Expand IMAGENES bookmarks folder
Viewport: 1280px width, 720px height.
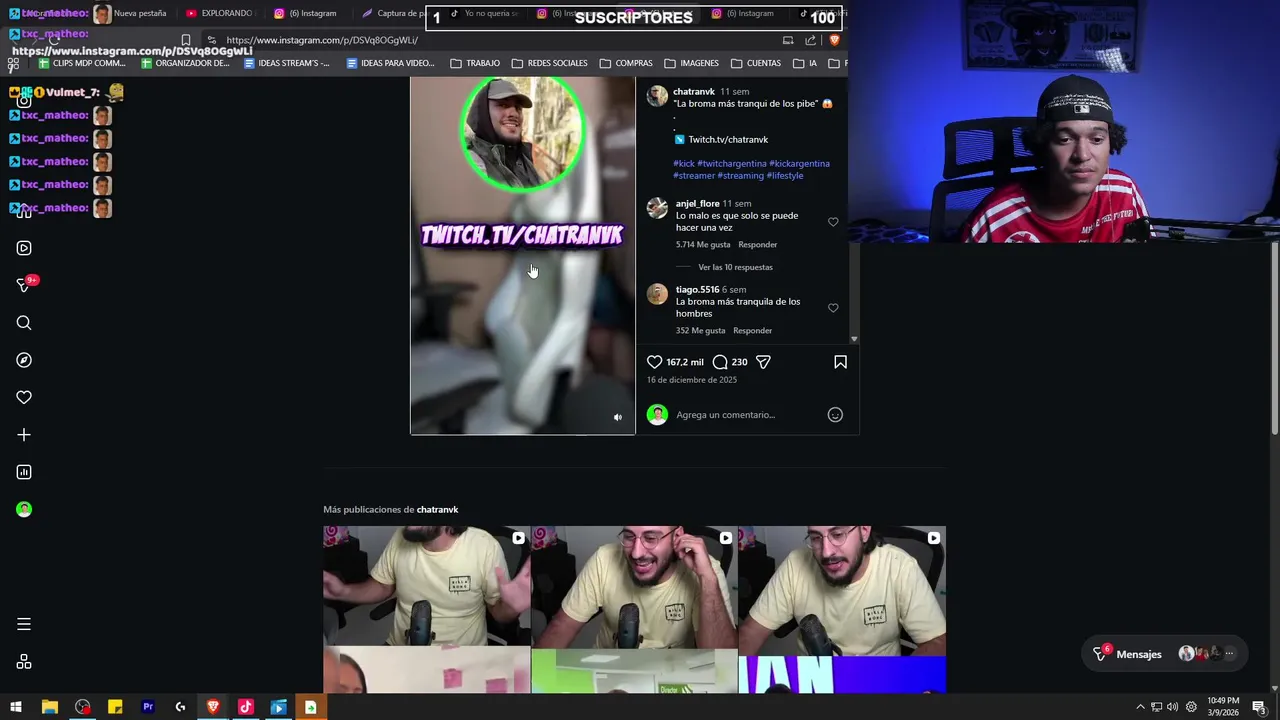coord(691,63)
